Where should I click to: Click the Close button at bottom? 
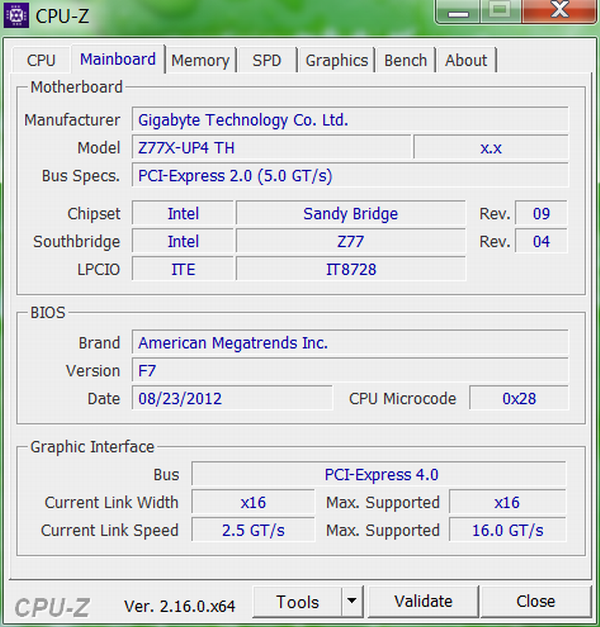click(536, 602)
